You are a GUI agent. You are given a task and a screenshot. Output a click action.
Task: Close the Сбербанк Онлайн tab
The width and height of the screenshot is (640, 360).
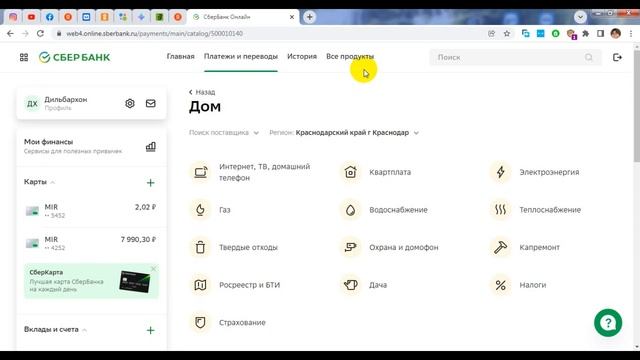click(292, 17)
